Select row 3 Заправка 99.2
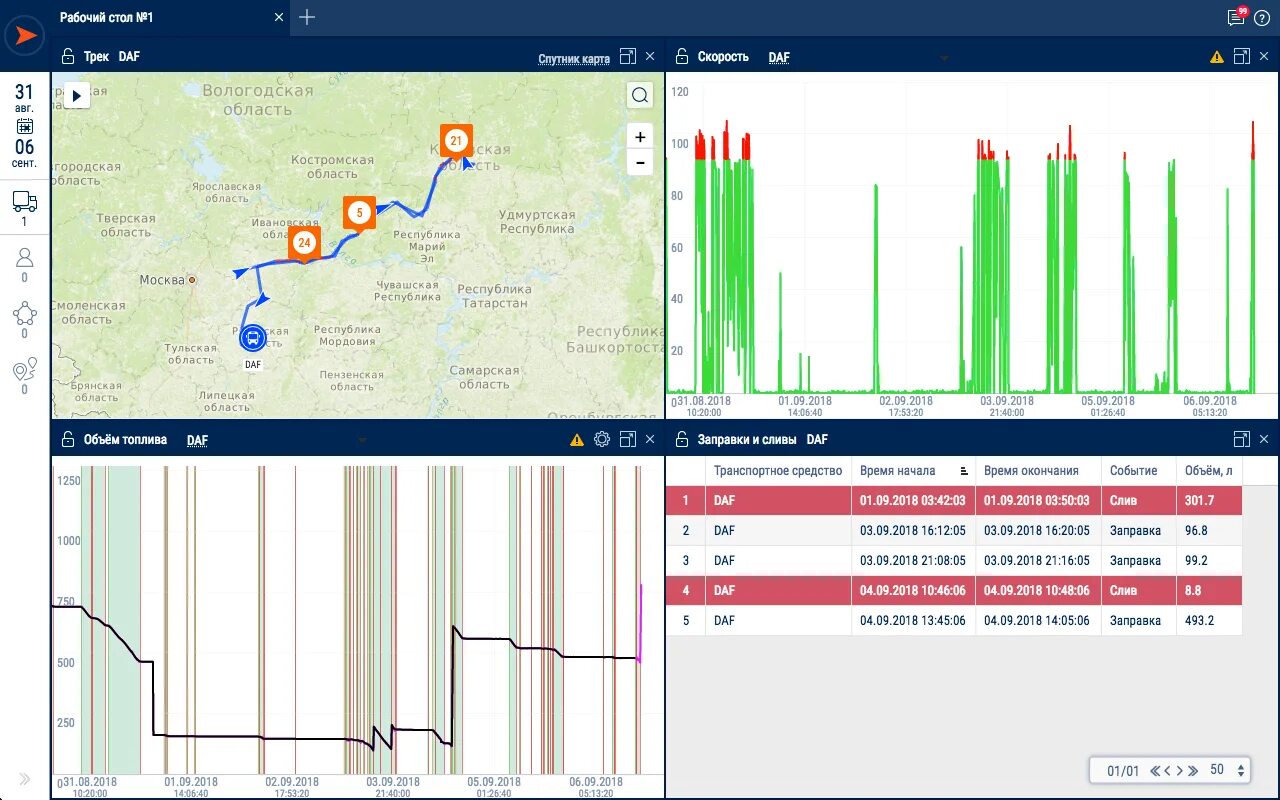 [954, 560]
